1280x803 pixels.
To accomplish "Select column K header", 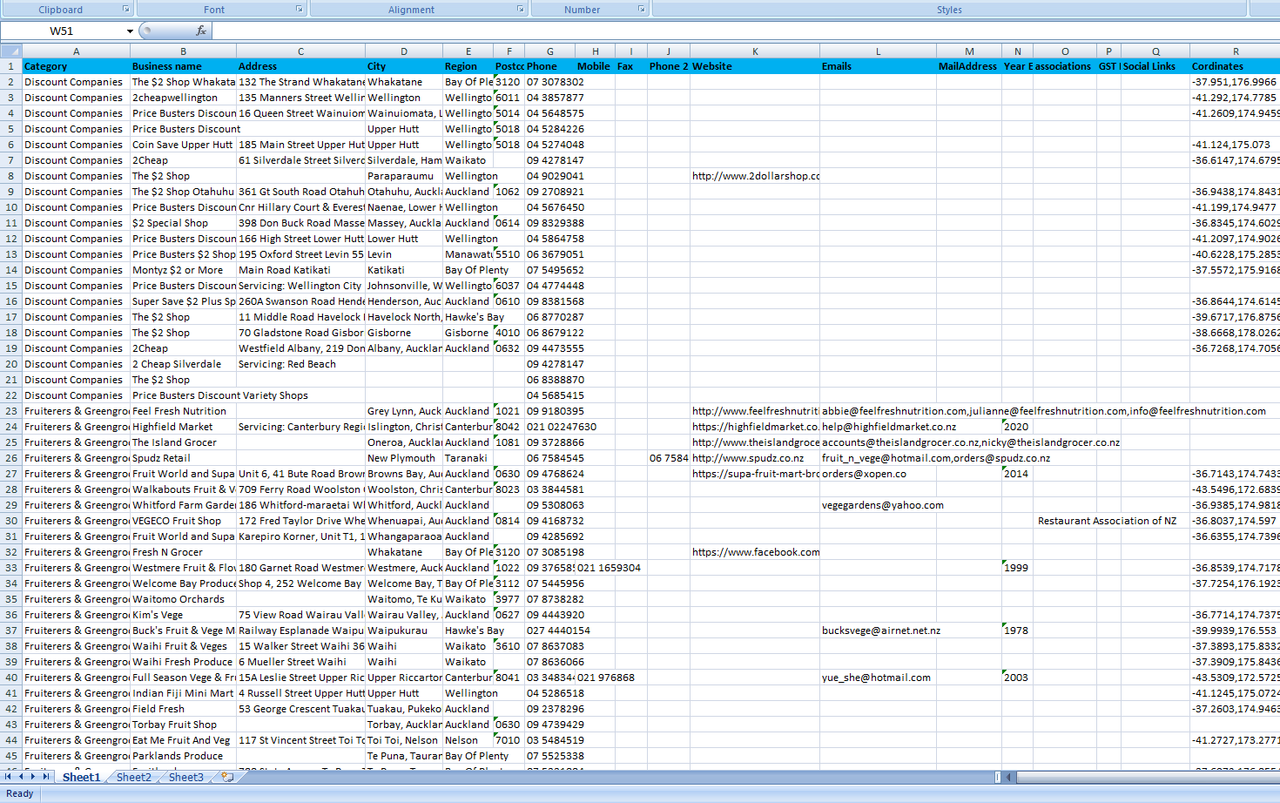I will (755, 51).
